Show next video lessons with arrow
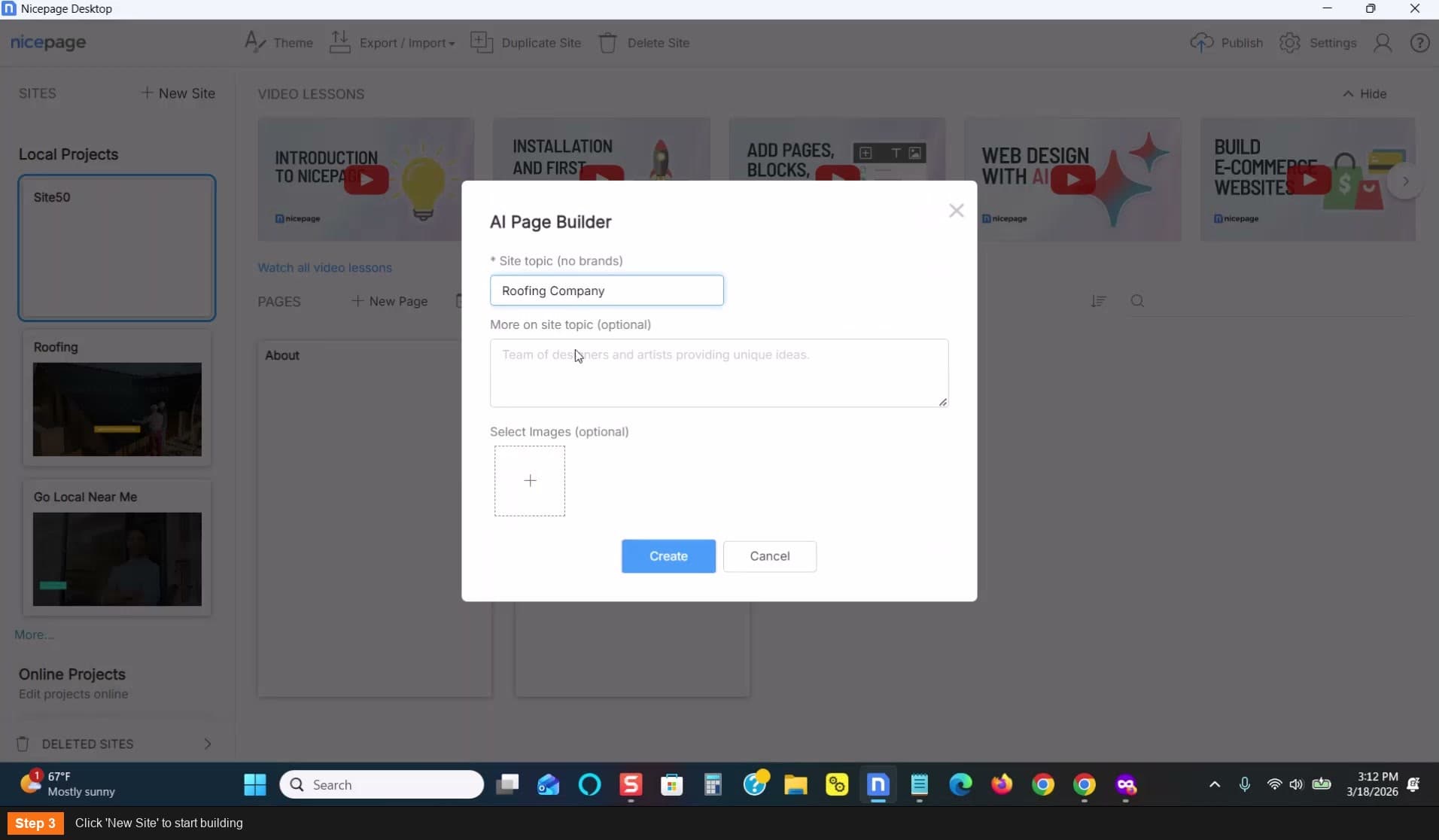Screen dimensions: 1439x840 click(x=1405, y=181)
